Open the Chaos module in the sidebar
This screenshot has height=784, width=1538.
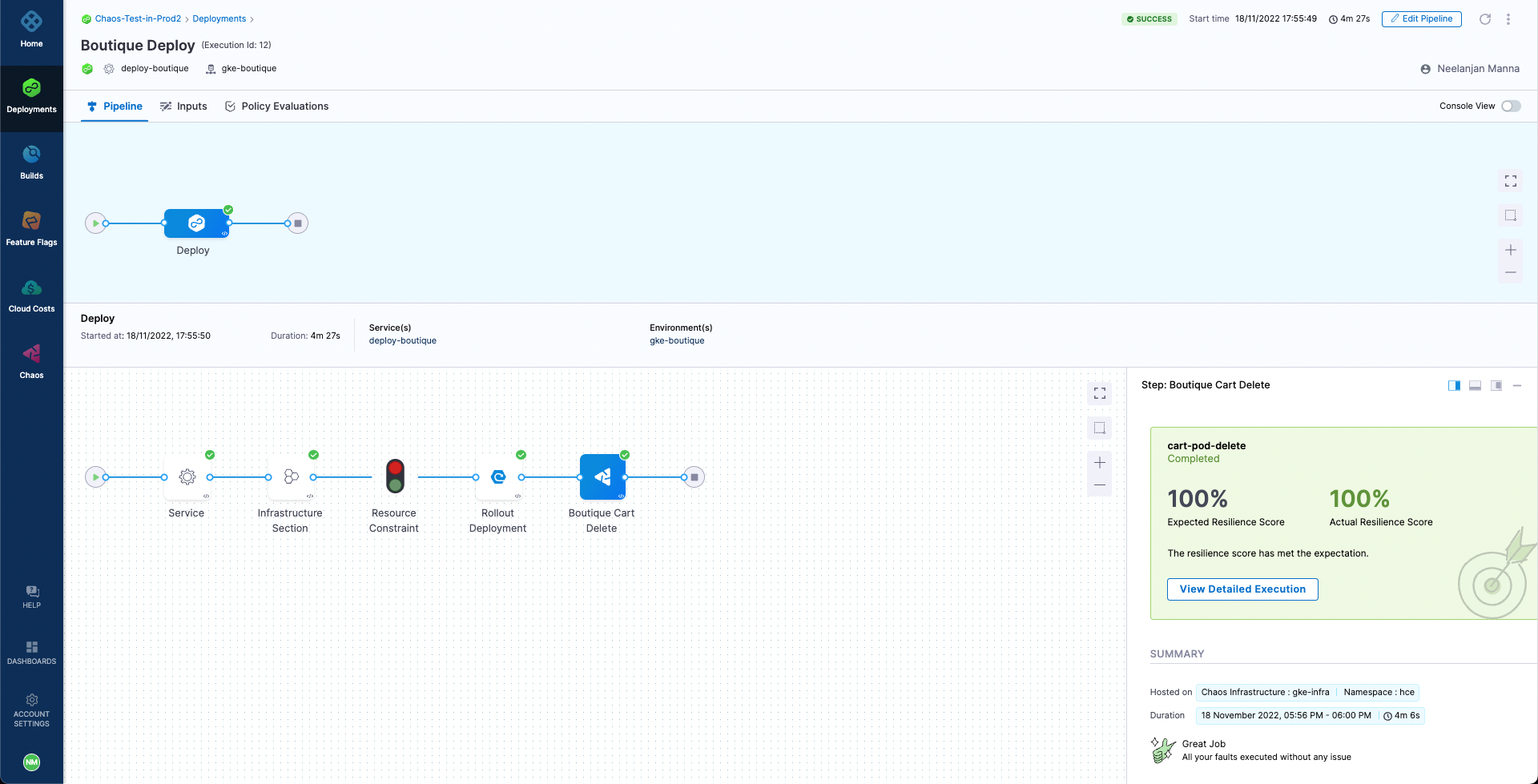31,360
